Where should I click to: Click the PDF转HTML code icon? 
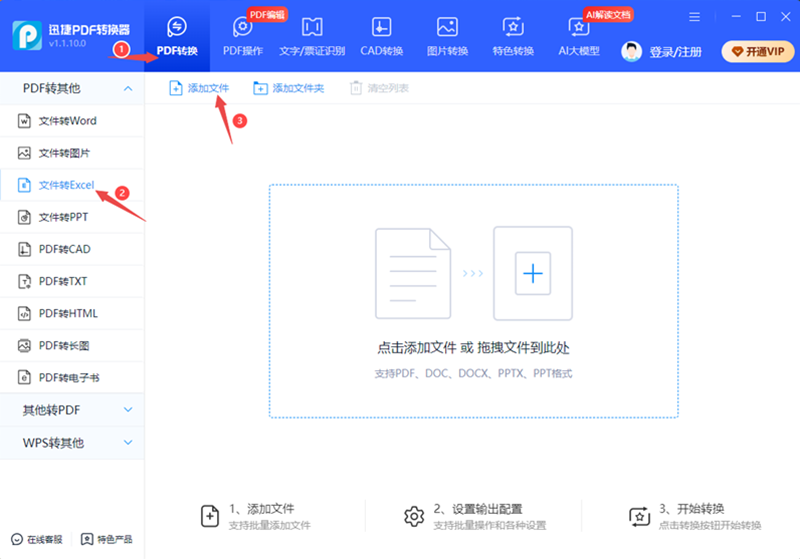[24, 314]
